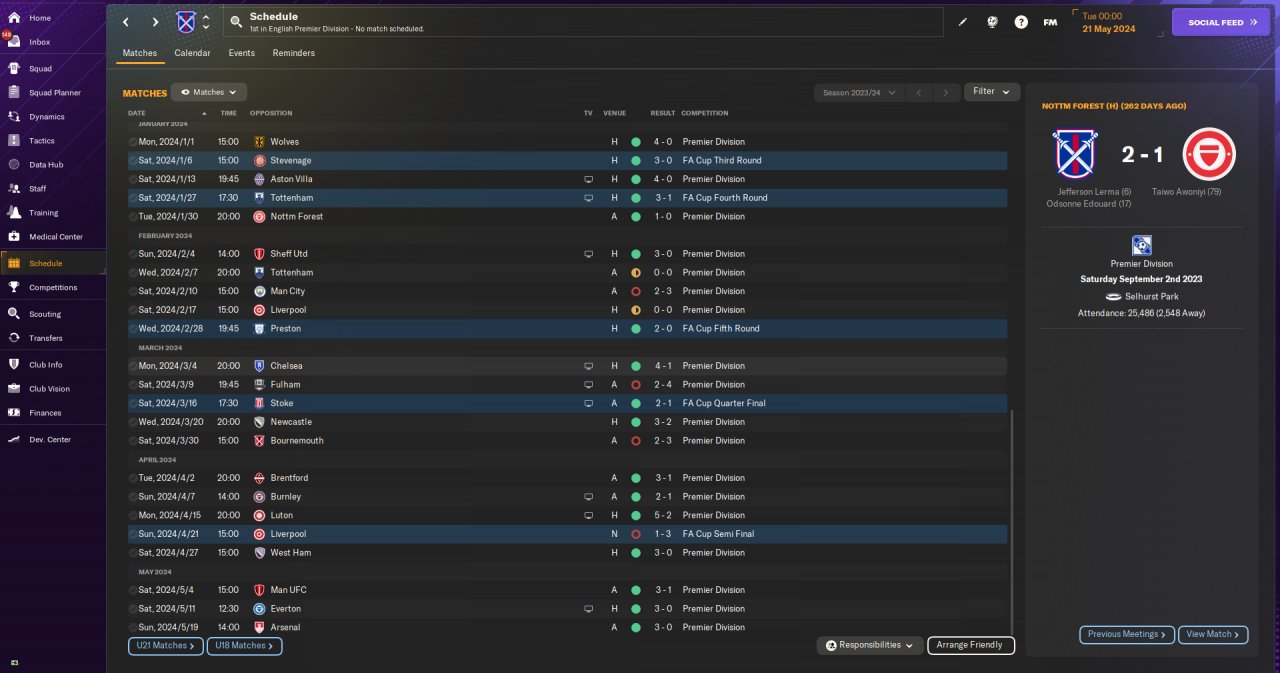Toggle marker on the Sheff Utd match row
This screenshot has width=1280, height=673.
(x=133, y=254)
